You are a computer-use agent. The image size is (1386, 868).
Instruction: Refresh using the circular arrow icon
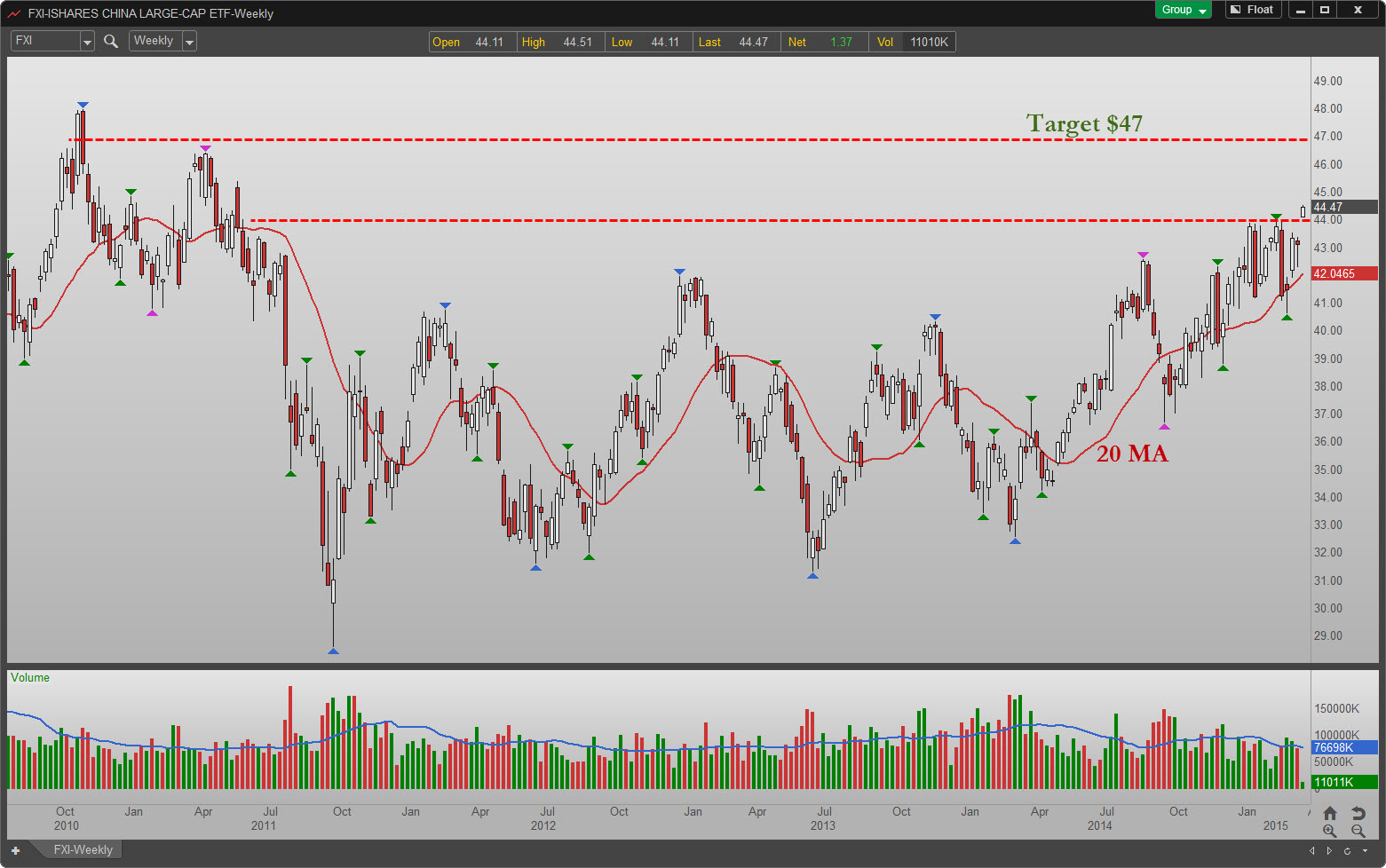tap(1347, 850)
